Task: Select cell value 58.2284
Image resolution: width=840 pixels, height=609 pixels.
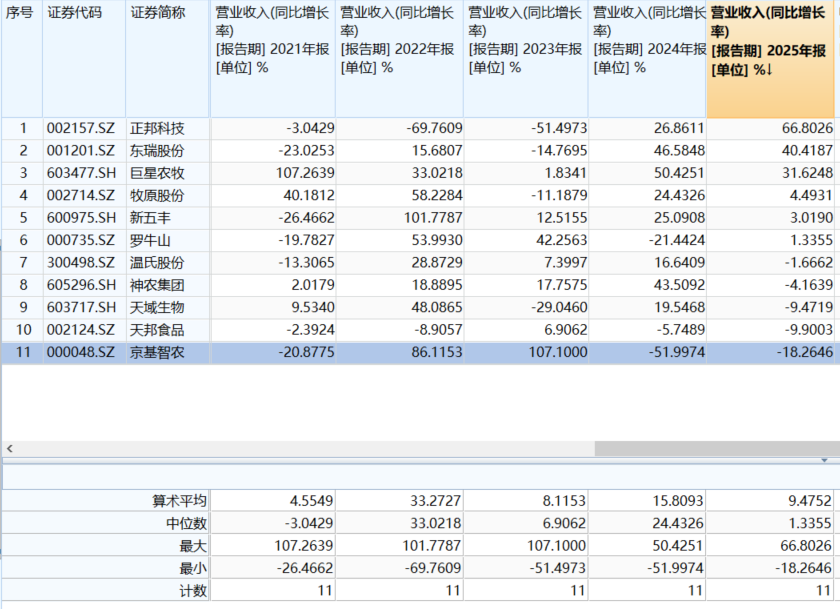Action: pos(437,196)
